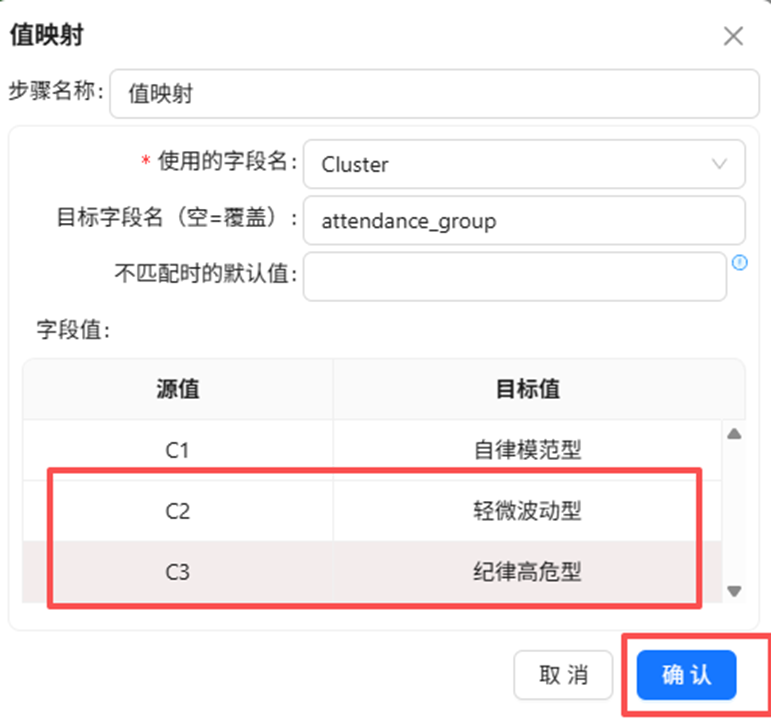Click the blue info icon beside default value
The width and height of the screenshot is (771, 725).
point(740,263)
